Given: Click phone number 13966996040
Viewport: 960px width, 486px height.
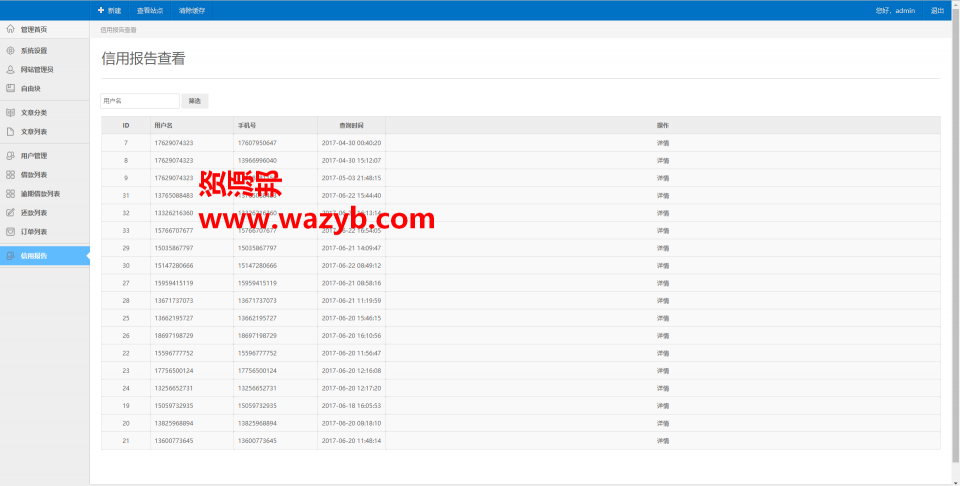Looking at the screenshot, I should [257, 160].
